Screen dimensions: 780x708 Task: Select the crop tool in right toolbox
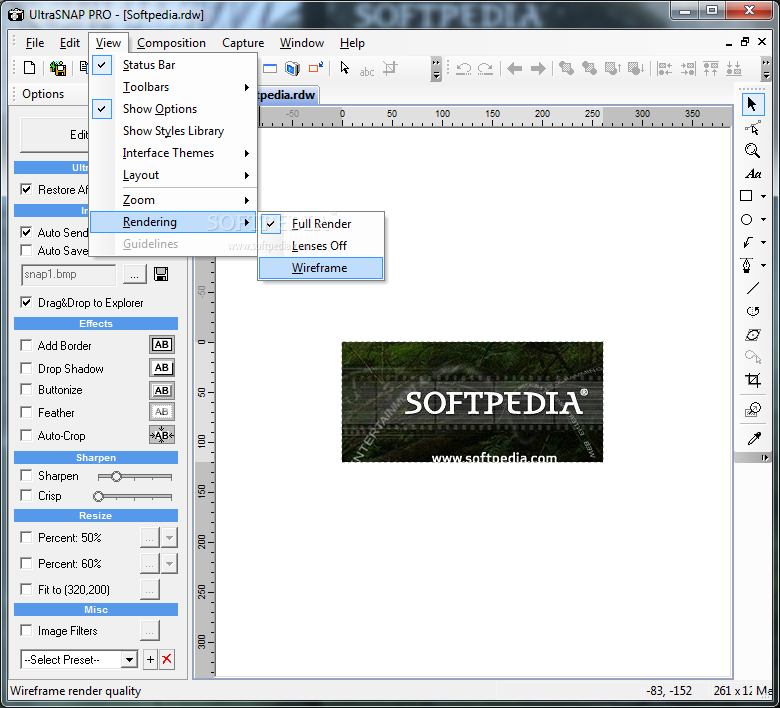(x=753, y=380)
